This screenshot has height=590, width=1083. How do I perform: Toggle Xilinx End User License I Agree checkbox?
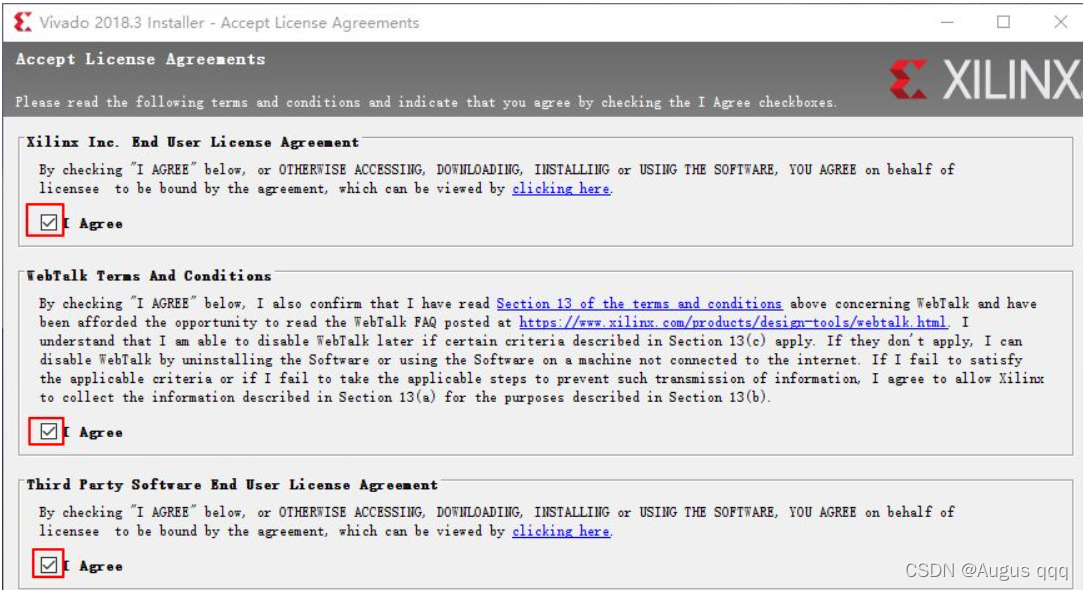tap(48, 222)
